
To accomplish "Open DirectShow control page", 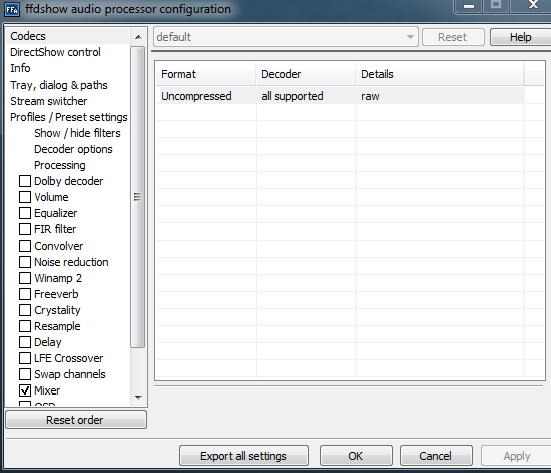I will pyautogui.click(x=55, y=52).
